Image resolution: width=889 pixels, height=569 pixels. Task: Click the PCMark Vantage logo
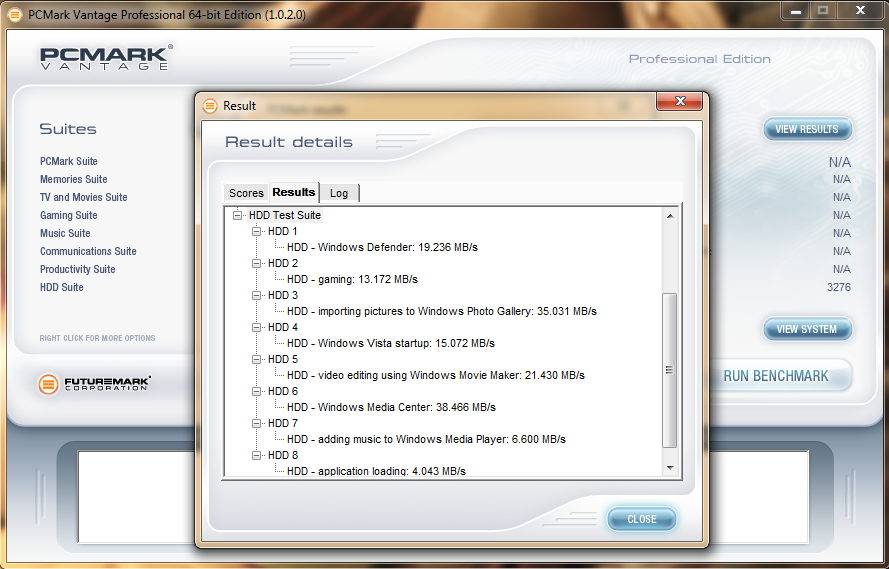[106, 58]
